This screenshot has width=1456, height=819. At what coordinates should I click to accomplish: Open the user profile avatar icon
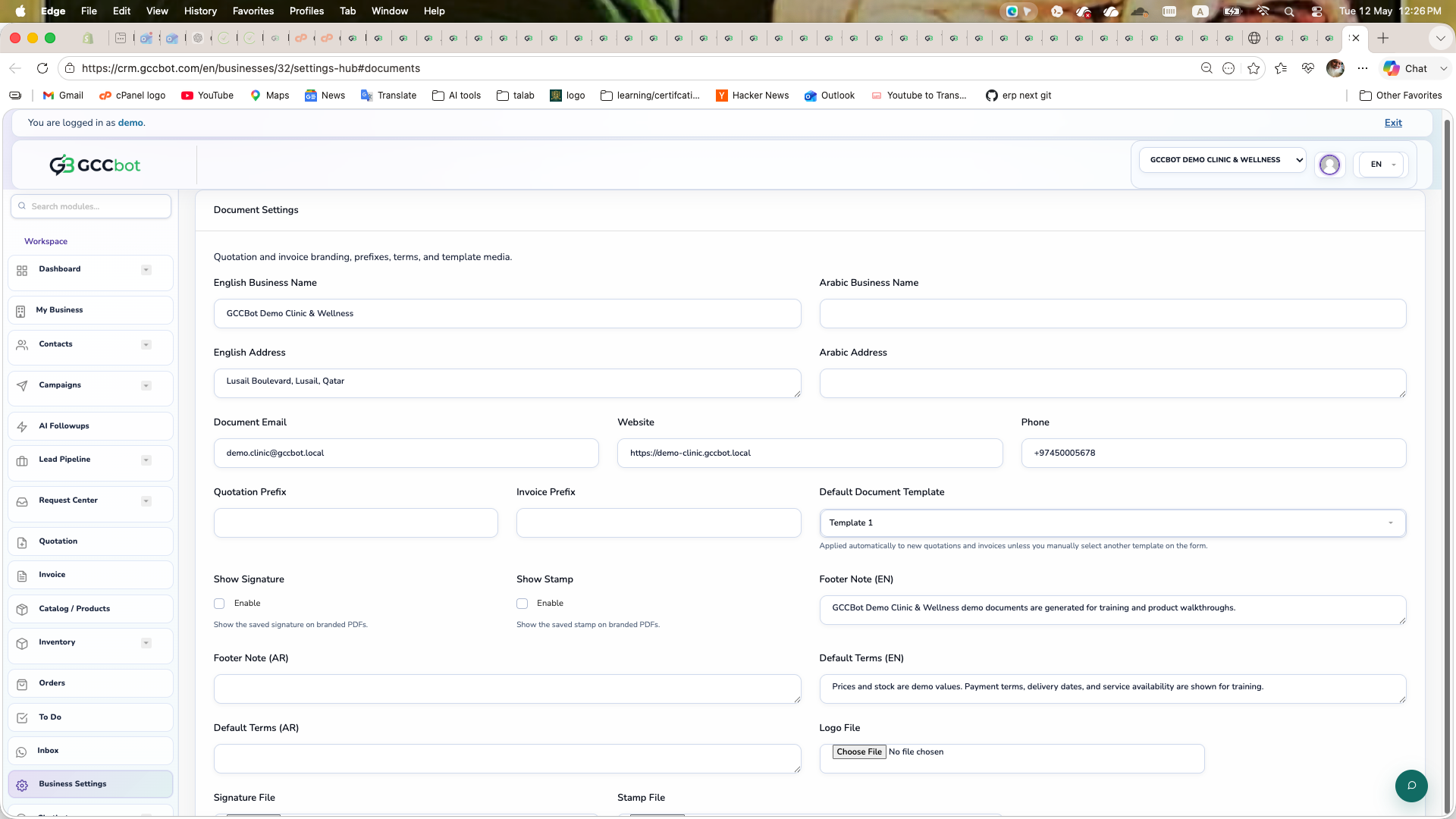pos(1329,165)
